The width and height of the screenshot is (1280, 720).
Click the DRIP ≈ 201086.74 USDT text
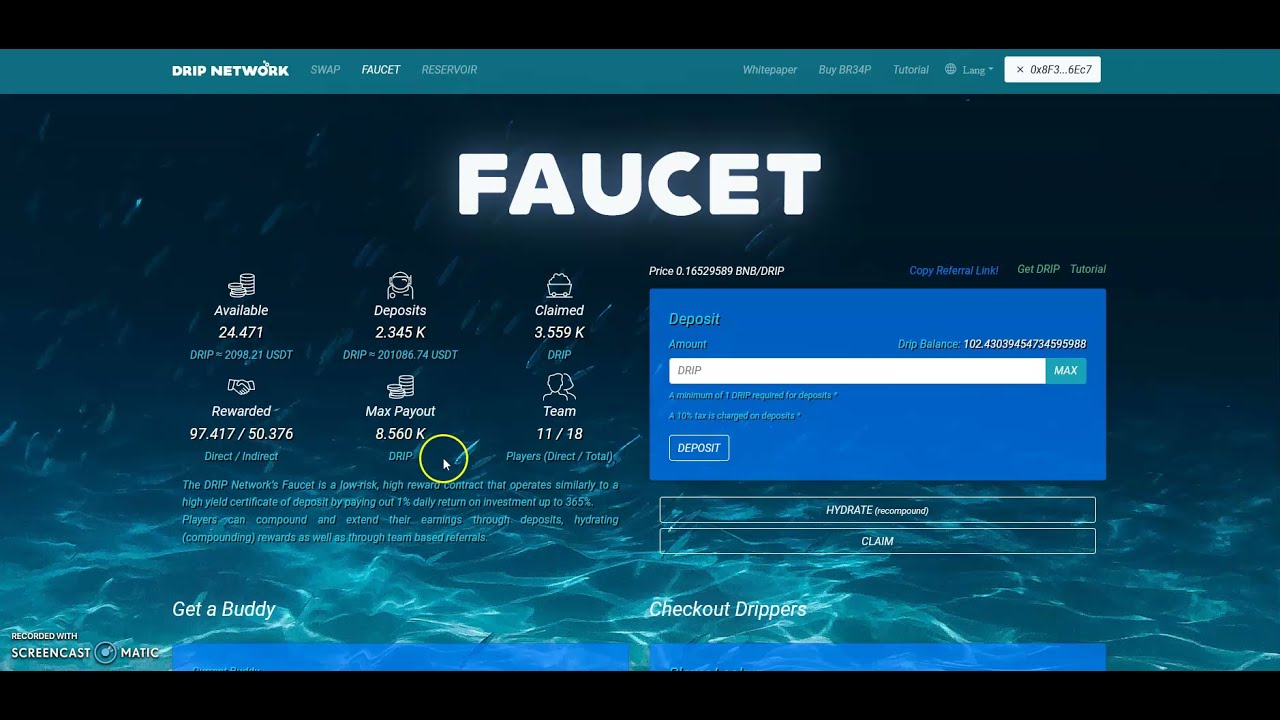tap(400, 355)
